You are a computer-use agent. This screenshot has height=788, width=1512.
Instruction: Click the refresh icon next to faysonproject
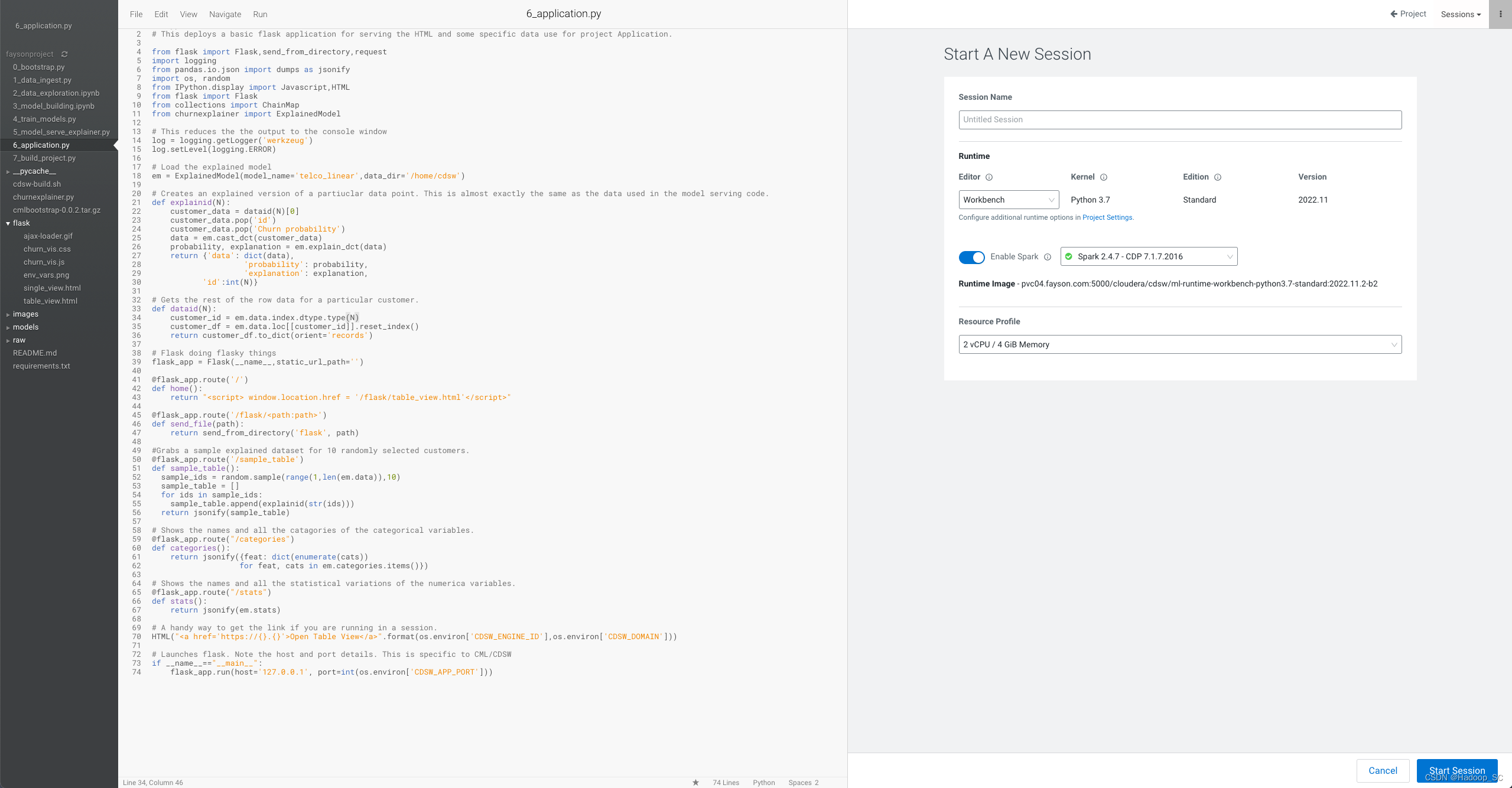point(64,54)
